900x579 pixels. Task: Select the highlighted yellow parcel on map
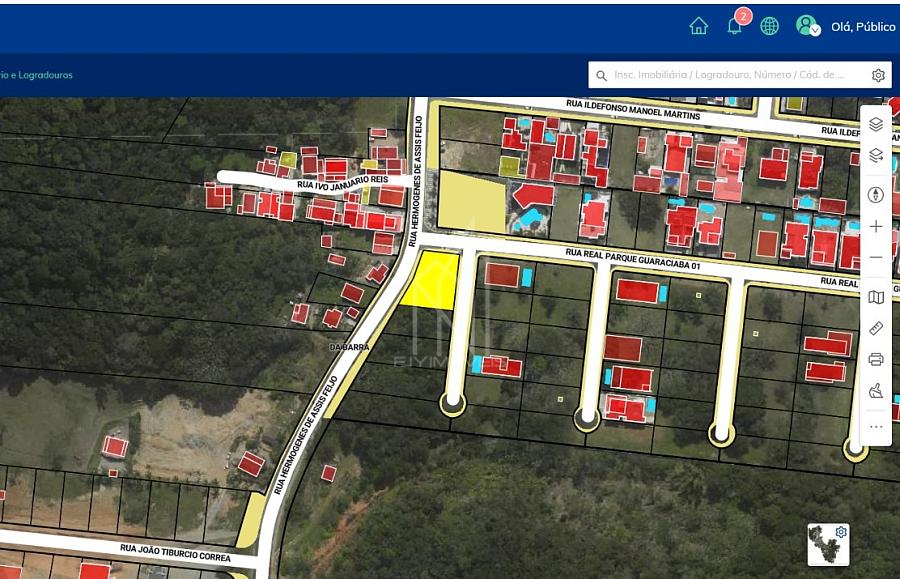pos(433,281)
